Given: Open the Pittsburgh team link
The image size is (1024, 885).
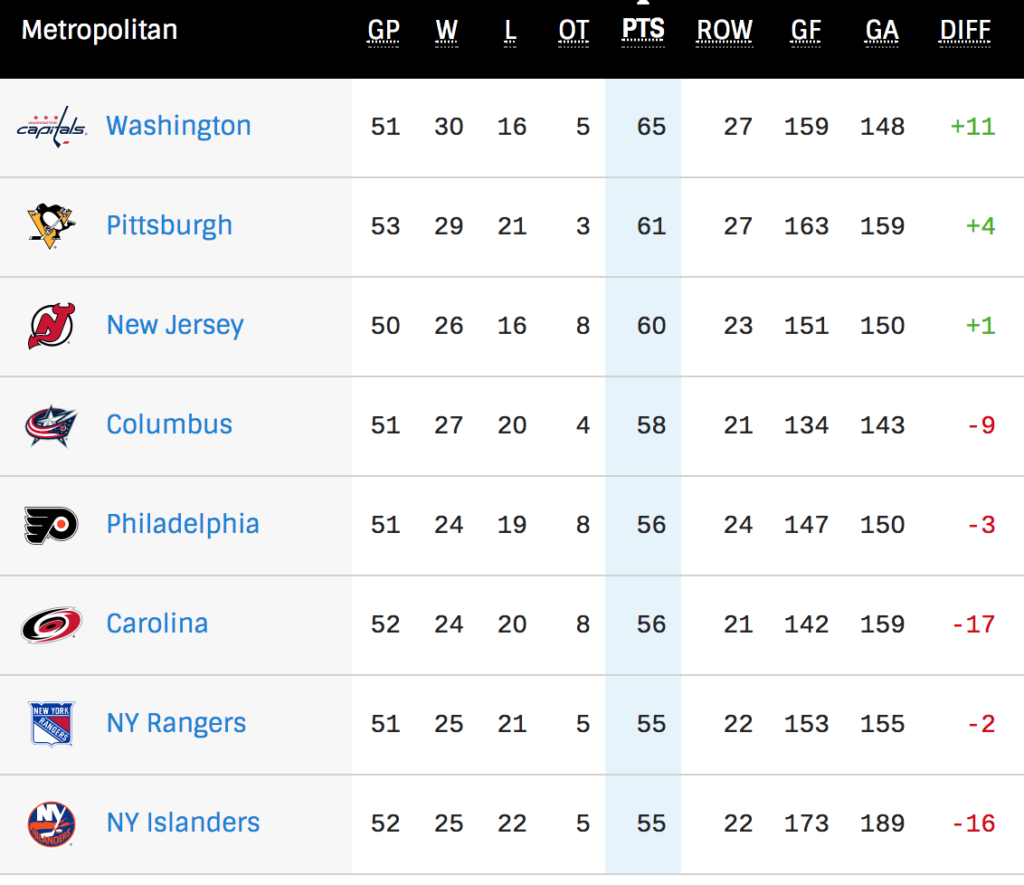Looking at the screenshot, I should pos(169,226).
